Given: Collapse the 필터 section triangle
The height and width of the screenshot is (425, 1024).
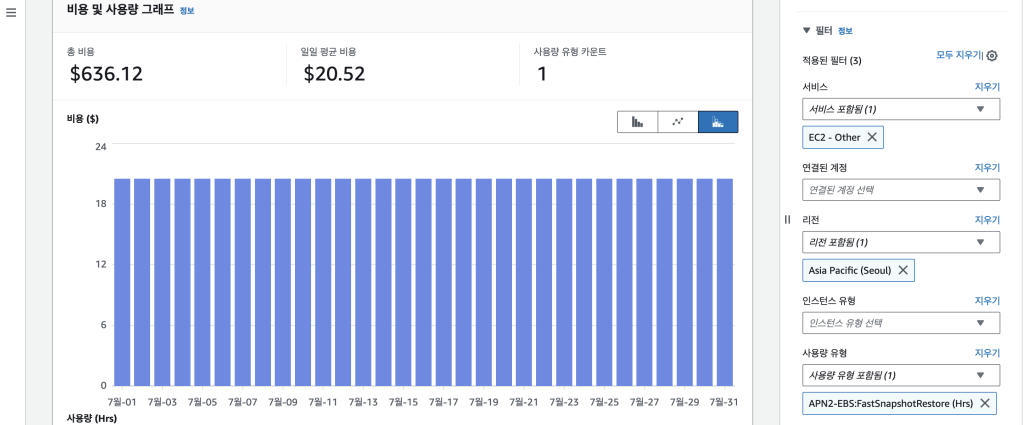Looking at the screenshot, I should 807,31.
